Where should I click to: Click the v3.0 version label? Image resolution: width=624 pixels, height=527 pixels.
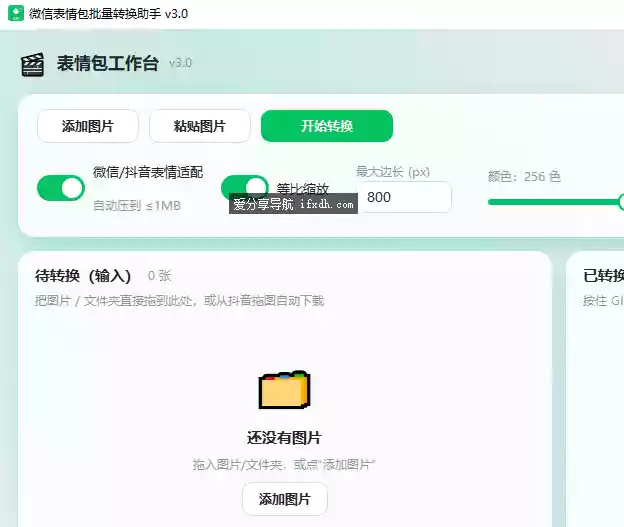coord(180,63)
